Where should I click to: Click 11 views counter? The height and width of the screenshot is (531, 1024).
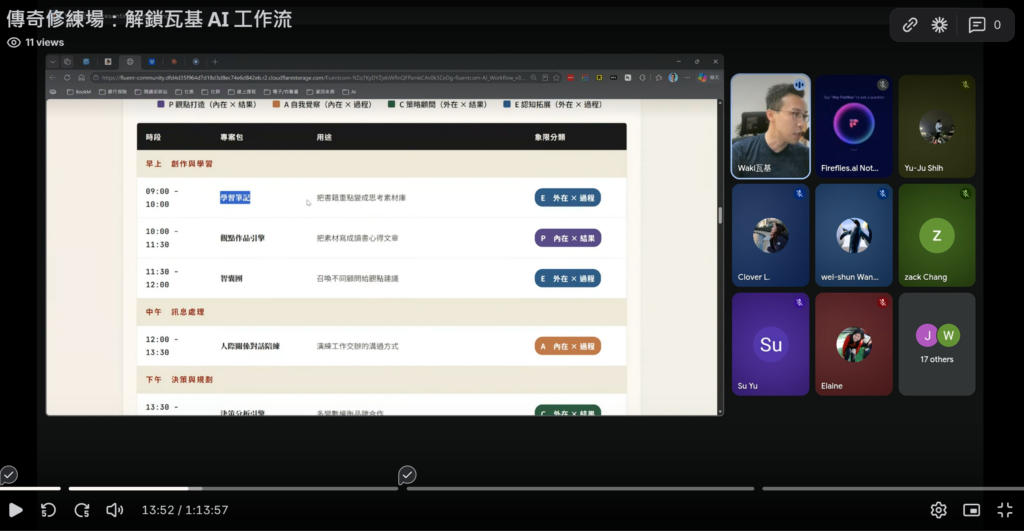[x=36, y=42]
